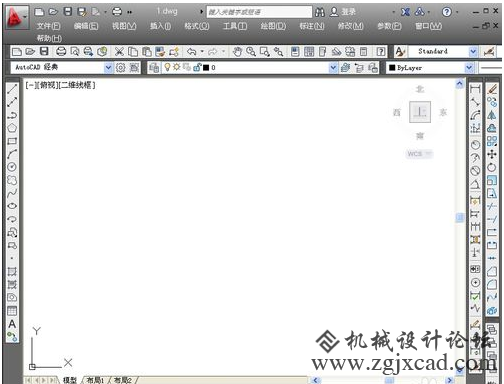Select the Spline draw tool
Viewport: 504px width, 384px height.
click(x=12, y=193)
